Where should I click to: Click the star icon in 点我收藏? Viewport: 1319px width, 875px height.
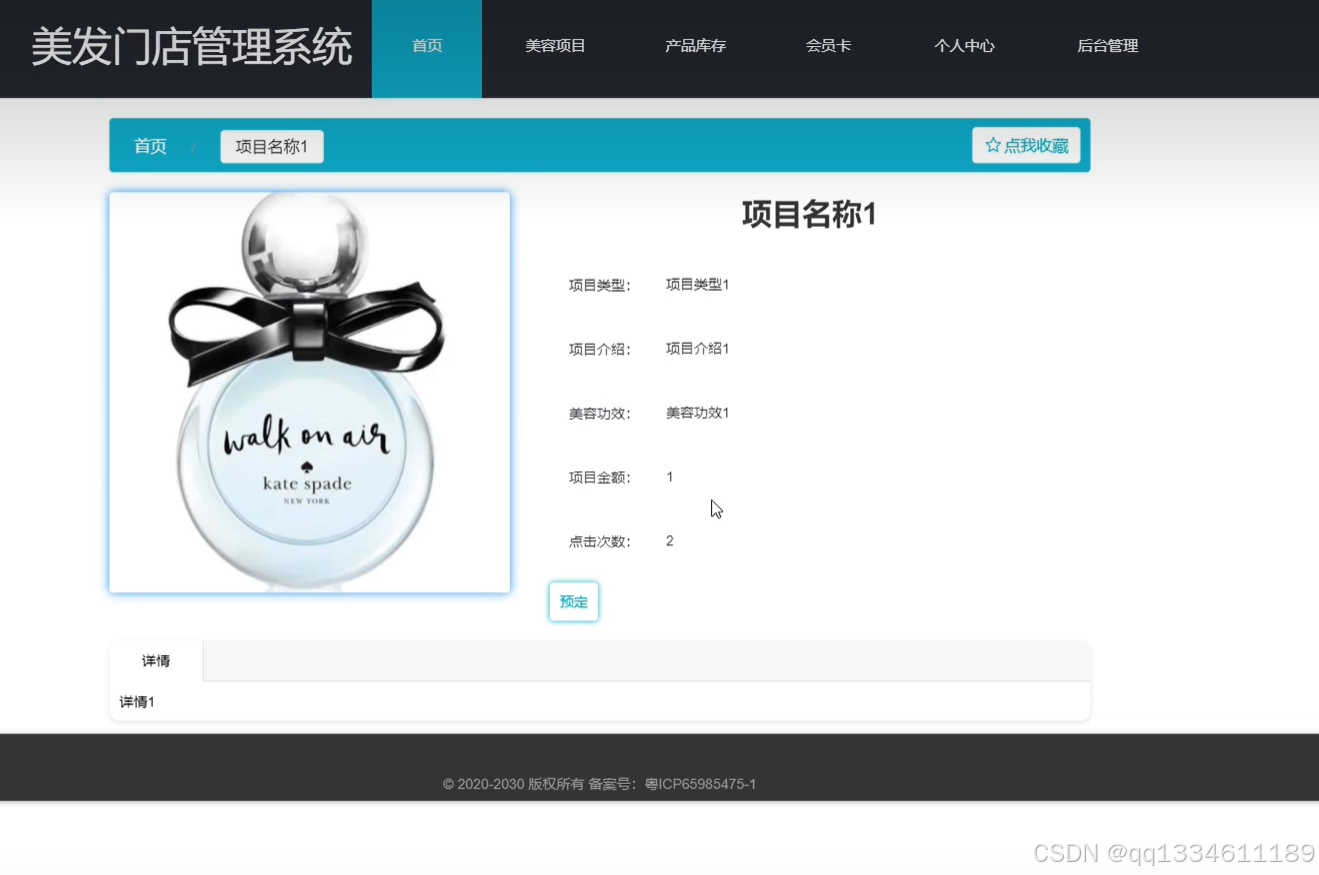(x=993, y=146)
